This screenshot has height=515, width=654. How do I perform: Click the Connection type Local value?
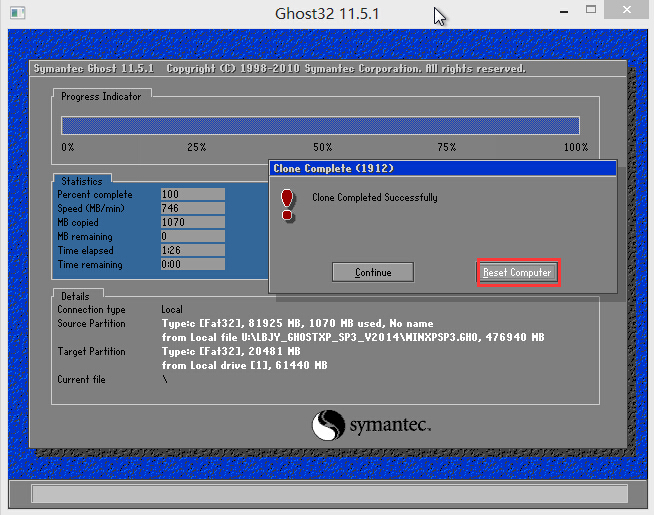pos(172,310)
